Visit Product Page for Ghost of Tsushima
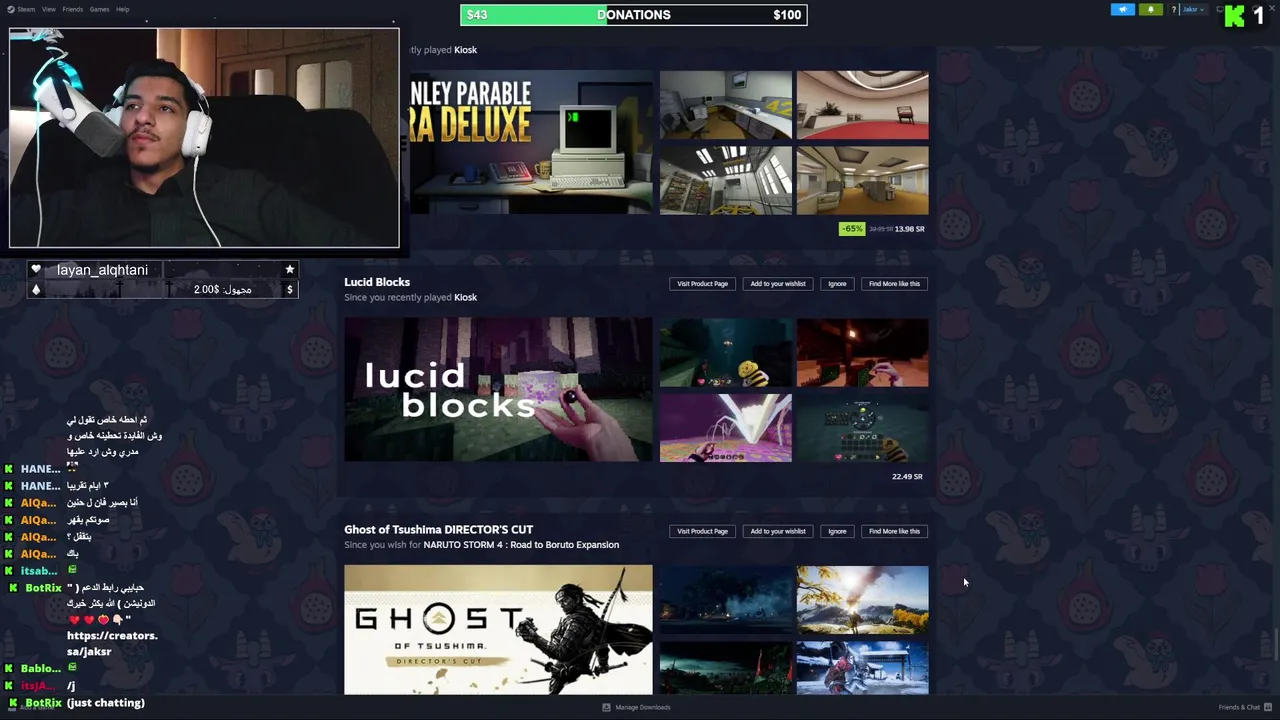Screen dimensions: 1280x720 click(702, 532)
